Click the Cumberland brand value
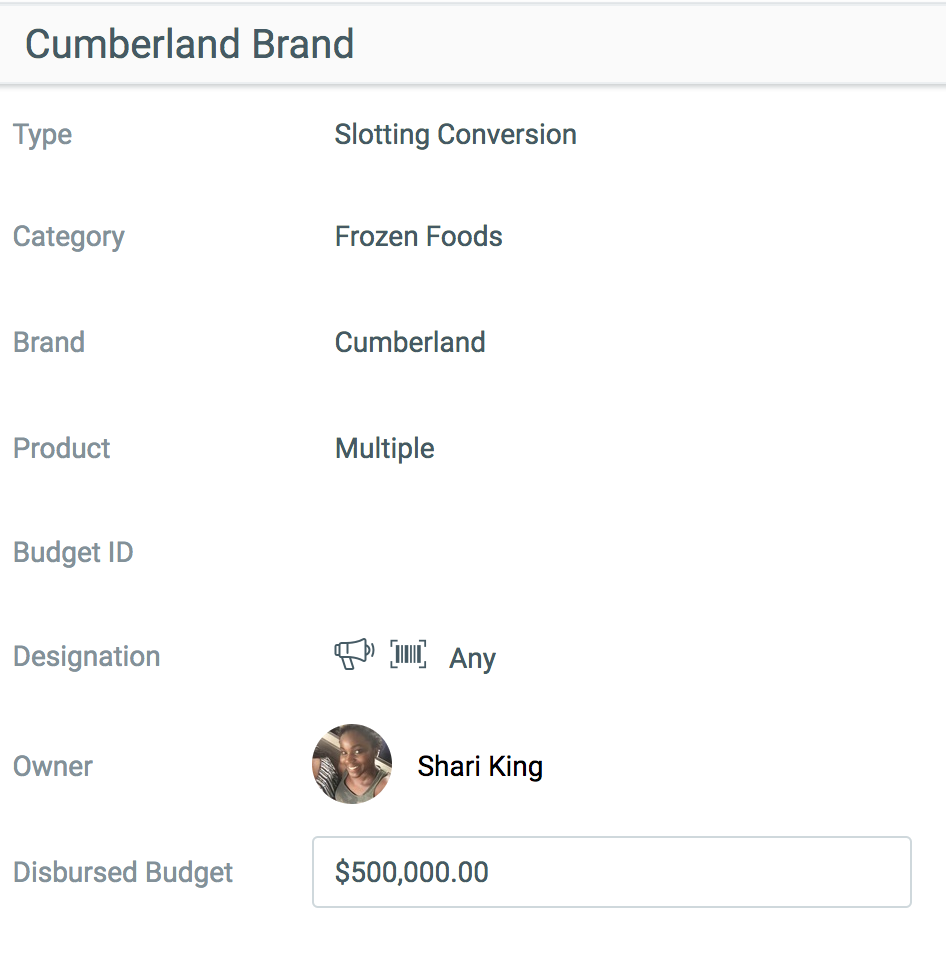This screenshot has height=956, width=946. pyautogui.click(x=410, y=342)
